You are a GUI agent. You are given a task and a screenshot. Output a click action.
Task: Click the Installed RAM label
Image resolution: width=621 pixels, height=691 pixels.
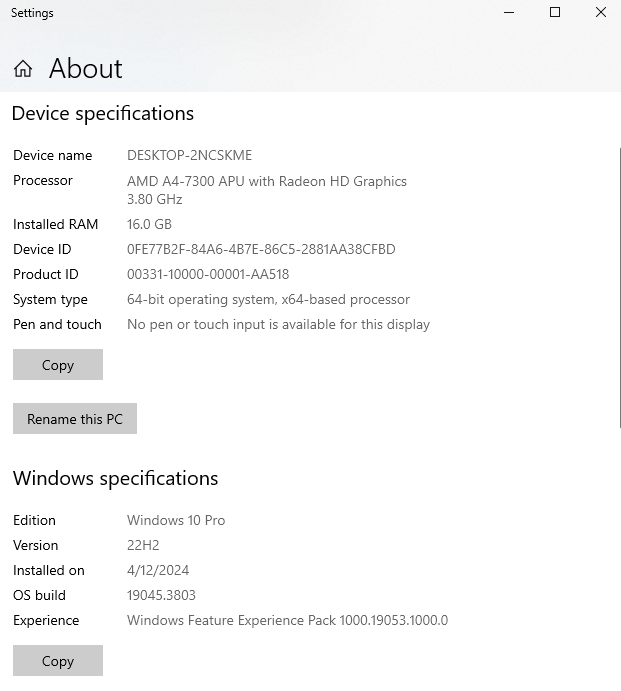tap(56, 224)
